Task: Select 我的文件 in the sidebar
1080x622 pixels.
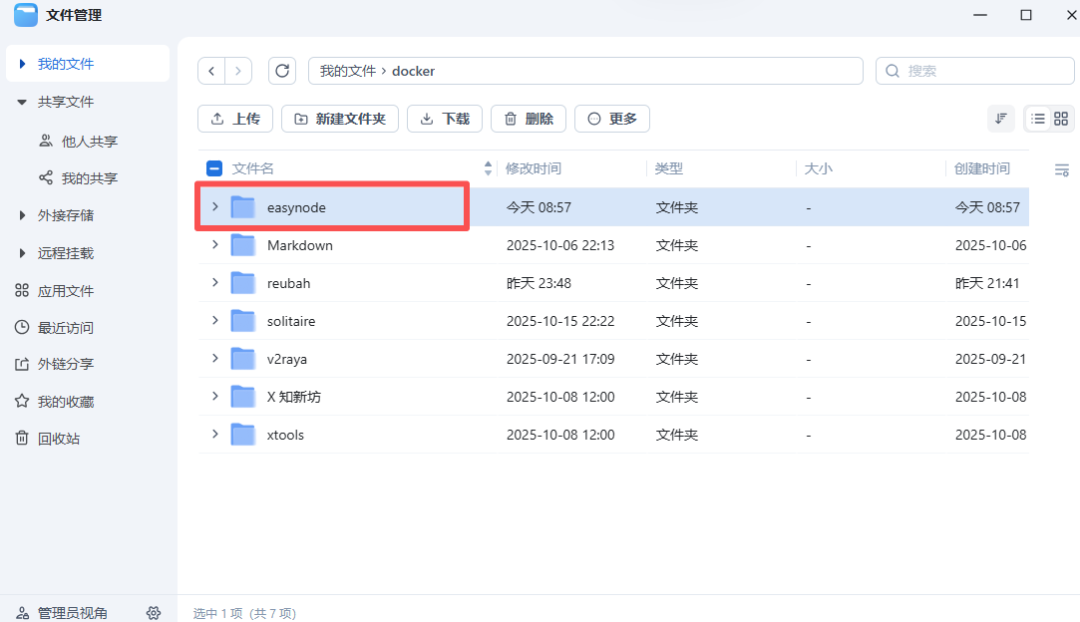Action: [60, 62]
